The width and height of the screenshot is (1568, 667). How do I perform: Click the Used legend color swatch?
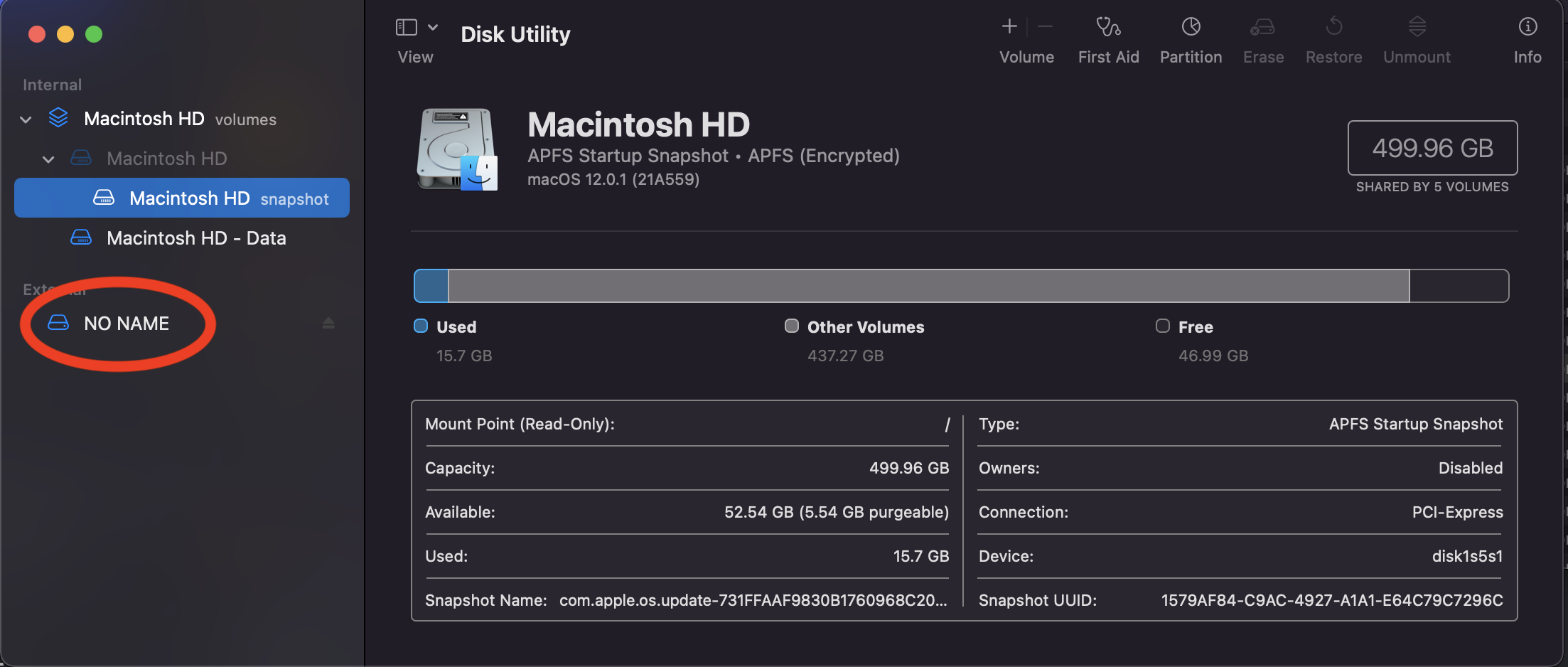(x=421, y=326)
